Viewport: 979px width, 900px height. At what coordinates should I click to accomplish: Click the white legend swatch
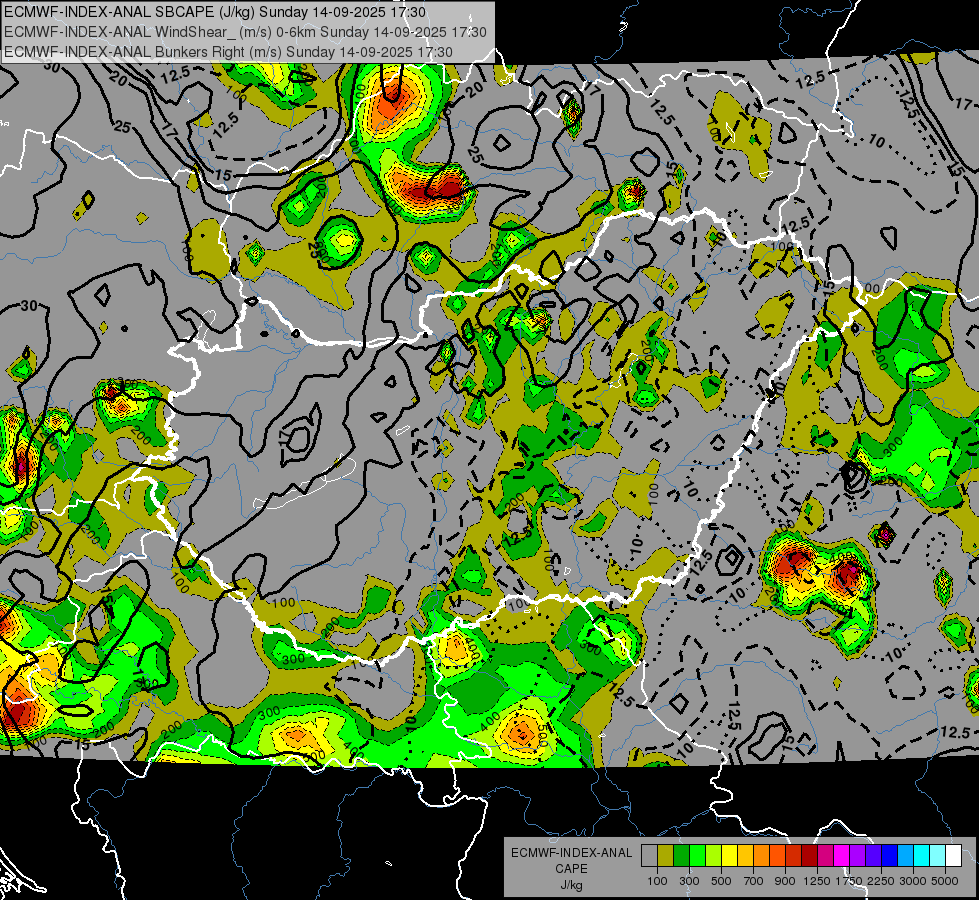[x=953, y=856]
